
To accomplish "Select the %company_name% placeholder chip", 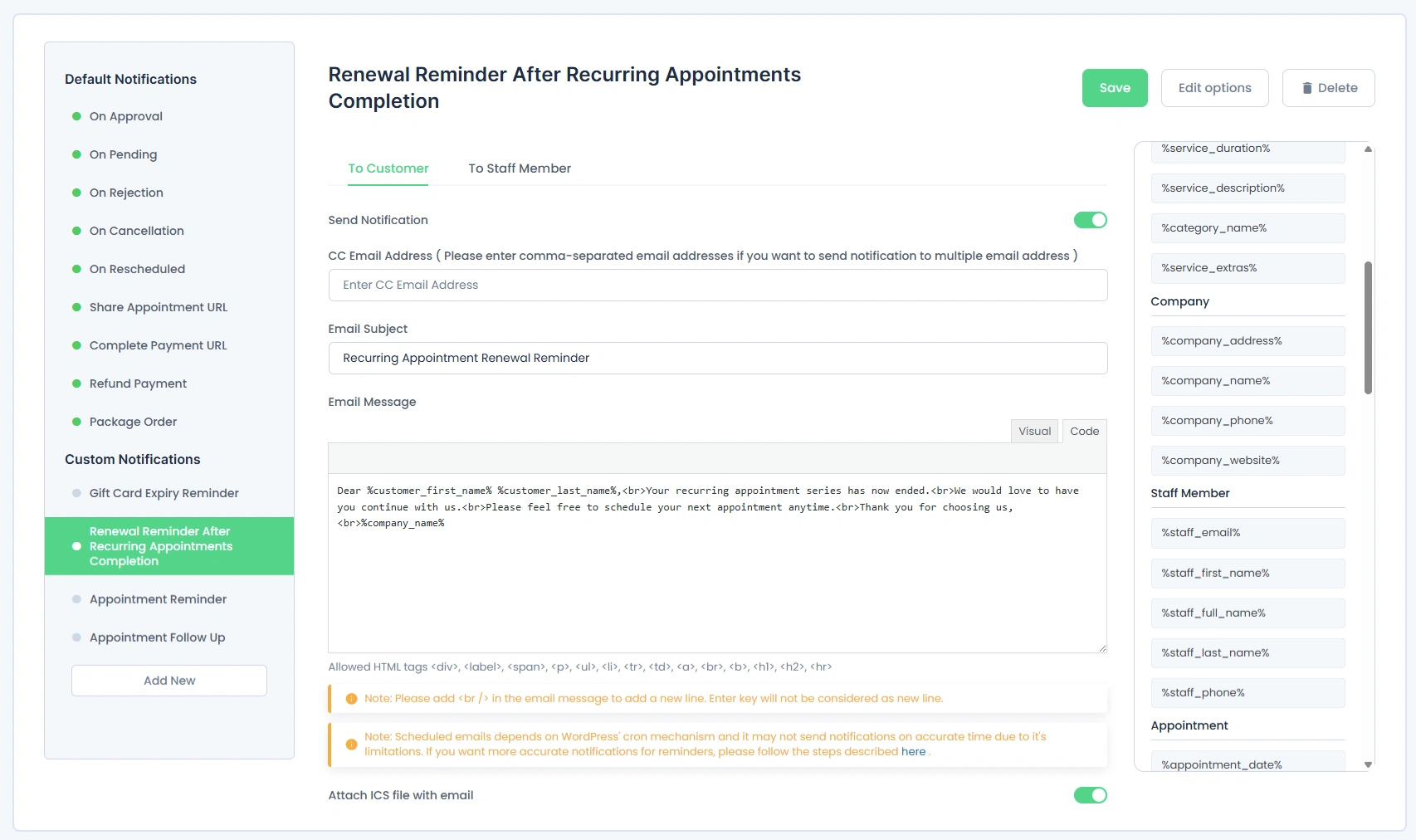I will [1247, 381].
